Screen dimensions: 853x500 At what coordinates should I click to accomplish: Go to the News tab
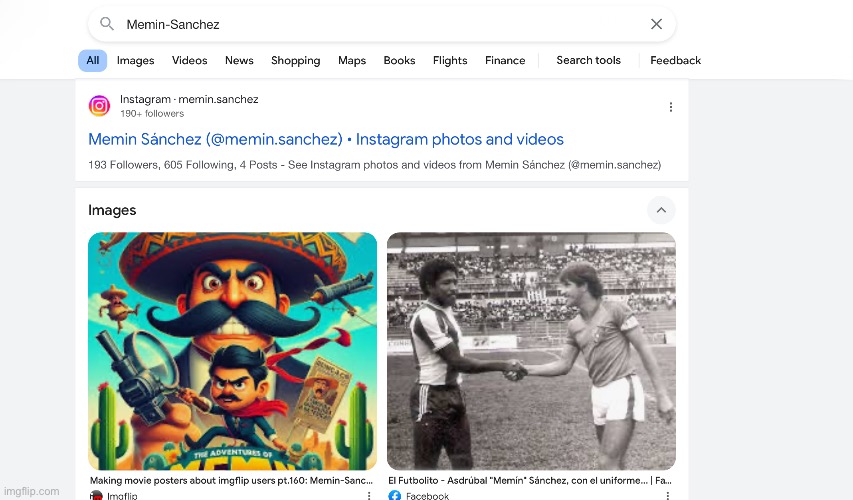point(239,60)
